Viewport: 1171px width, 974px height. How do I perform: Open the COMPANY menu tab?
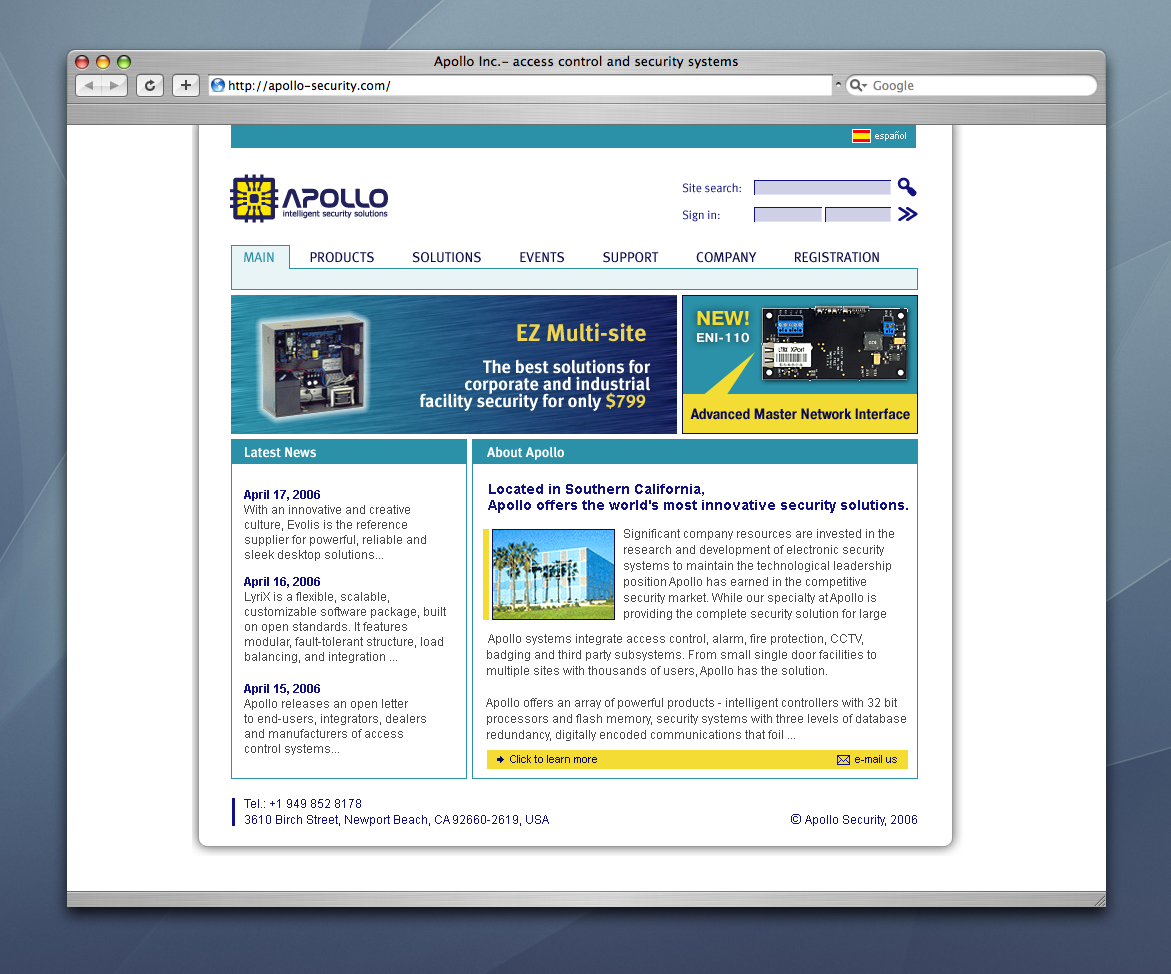click(726, 257)
